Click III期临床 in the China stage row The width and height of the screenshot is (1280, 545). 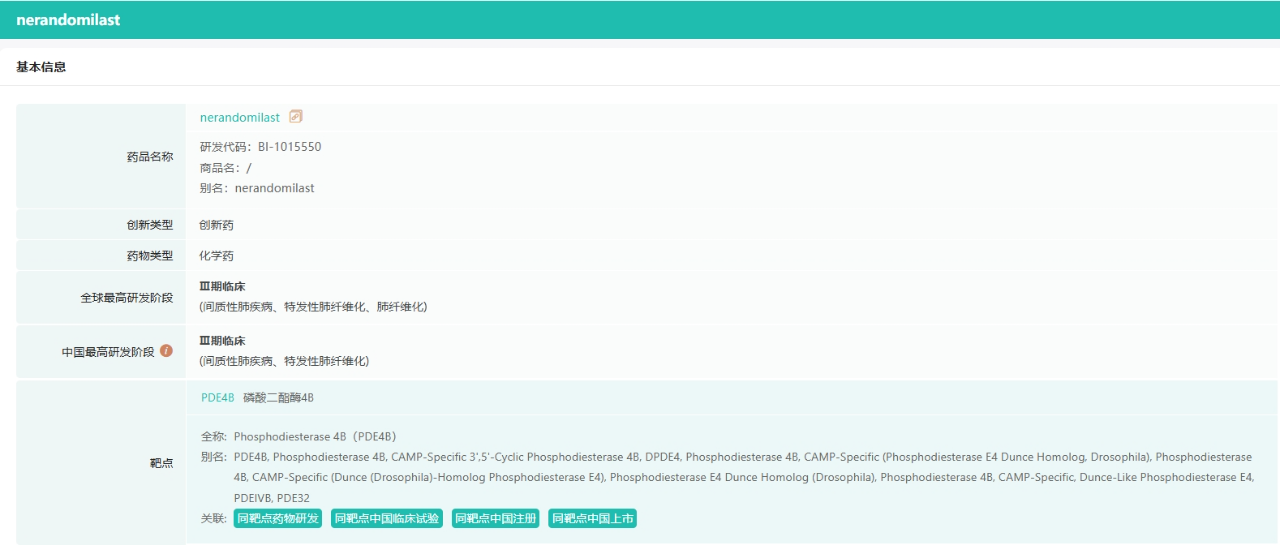click(222, 341)
